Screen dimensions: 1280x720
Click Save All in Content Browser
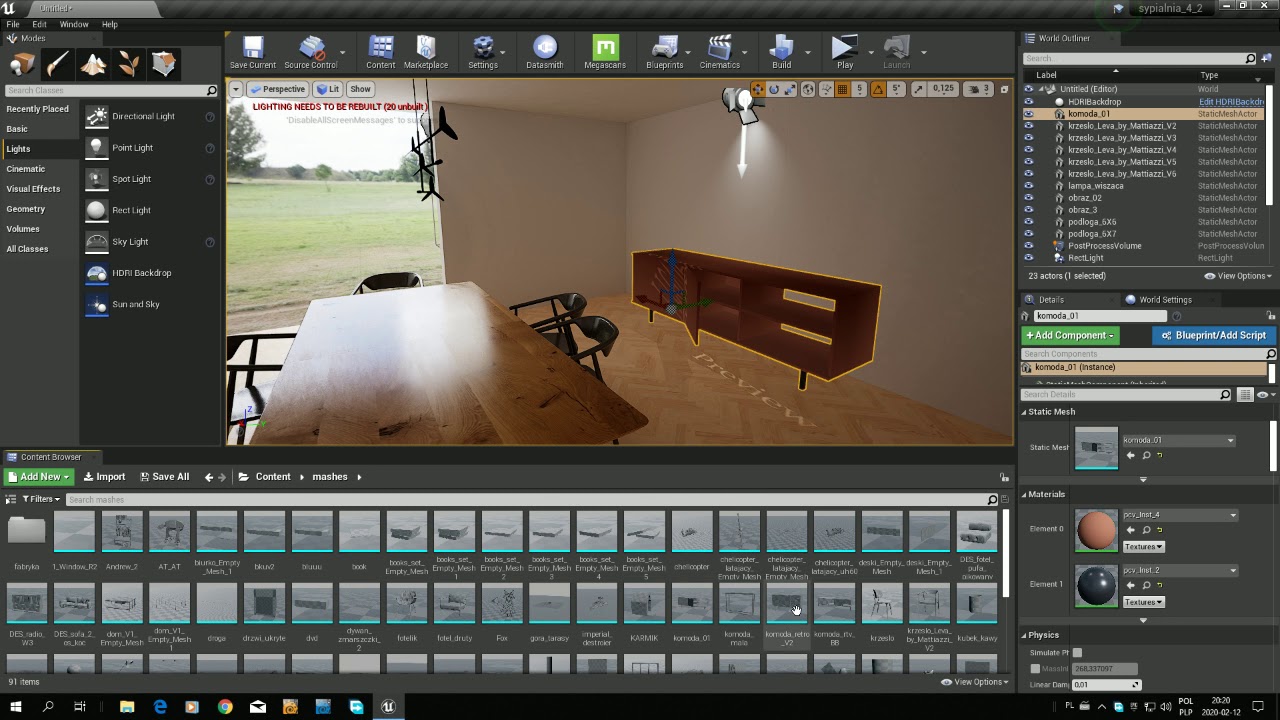164,477
